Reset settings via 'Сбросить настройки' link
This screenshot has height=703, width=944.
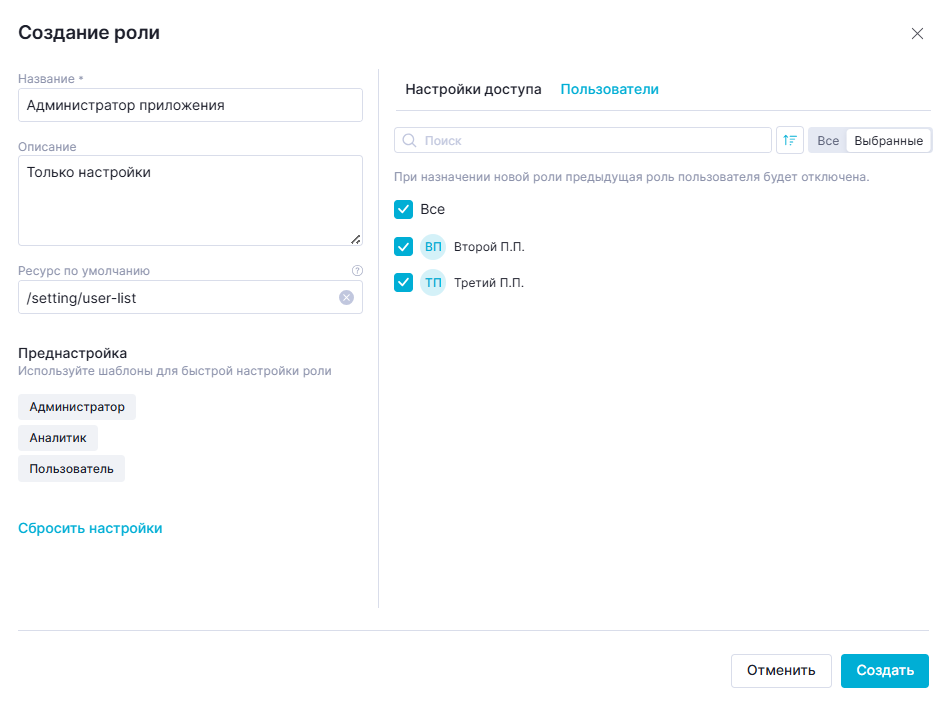(x=90, y=528)
